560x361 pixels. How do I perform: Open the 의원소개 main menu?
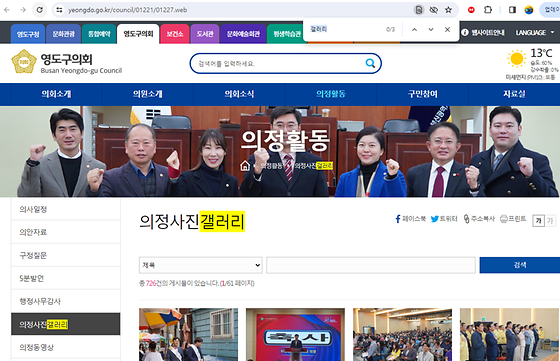tap(148, 94)
